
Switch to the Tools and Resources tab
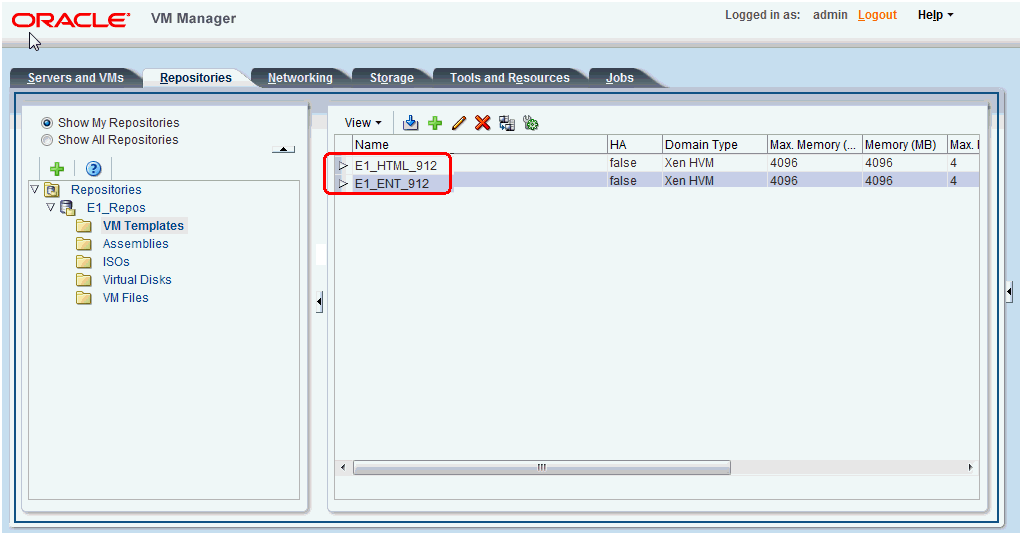tap(510, 78)
